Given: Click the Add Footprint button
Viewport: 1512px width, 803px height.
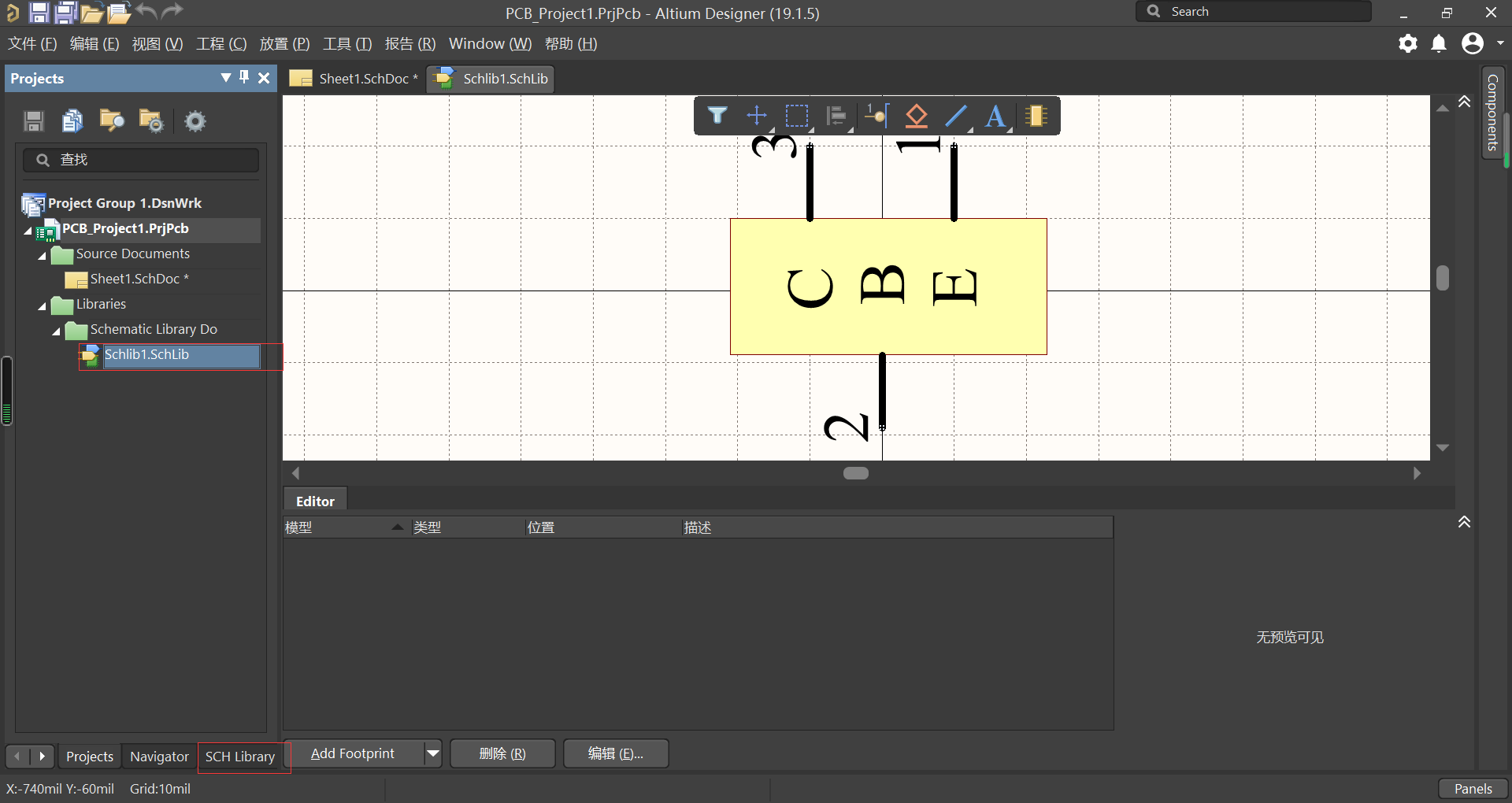Looking at the screenshot, I should [x=353, y=753].
